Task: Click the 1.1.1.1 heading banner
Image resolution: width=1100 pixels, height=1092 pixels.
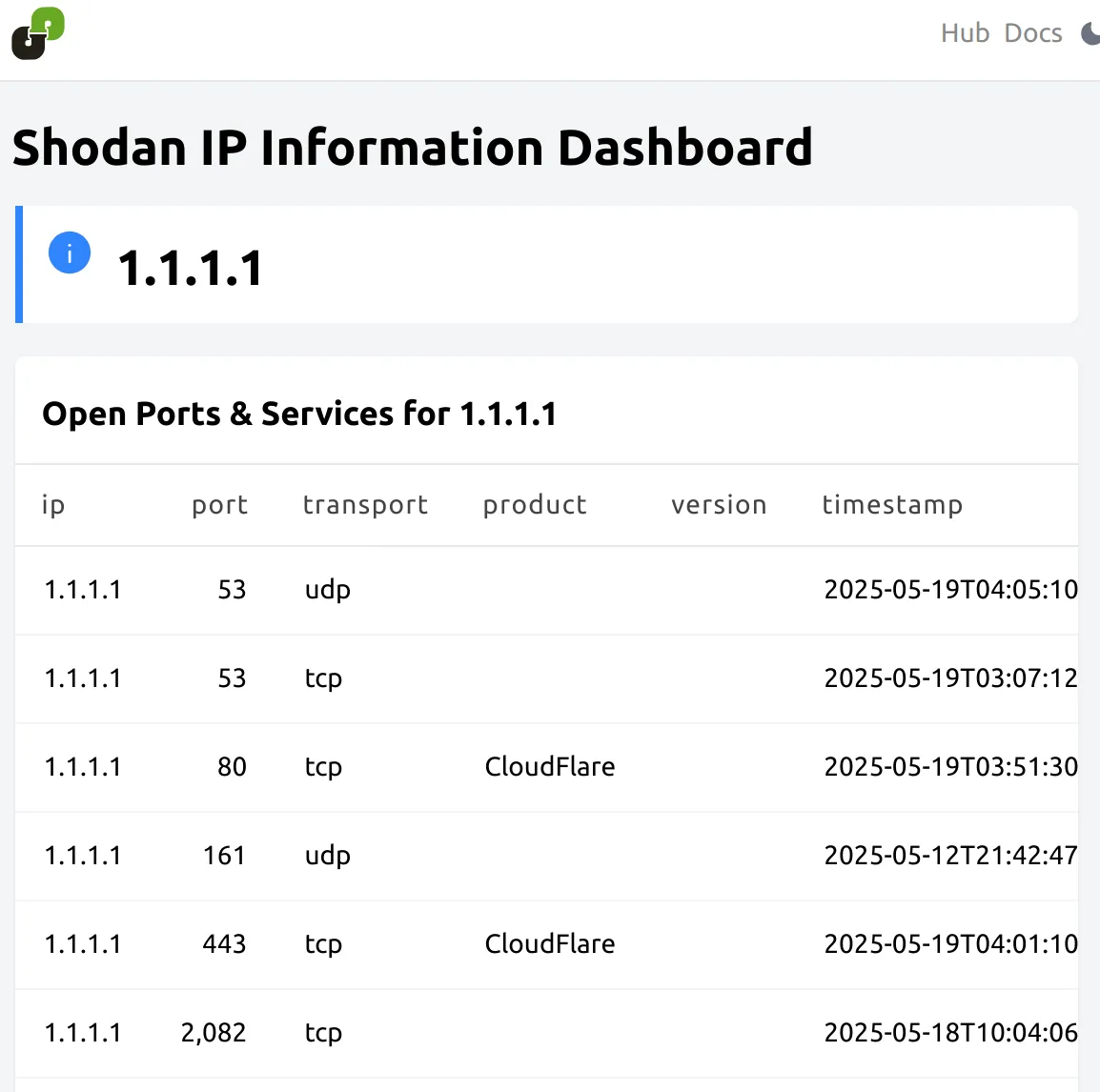Action: click(191, 267)
